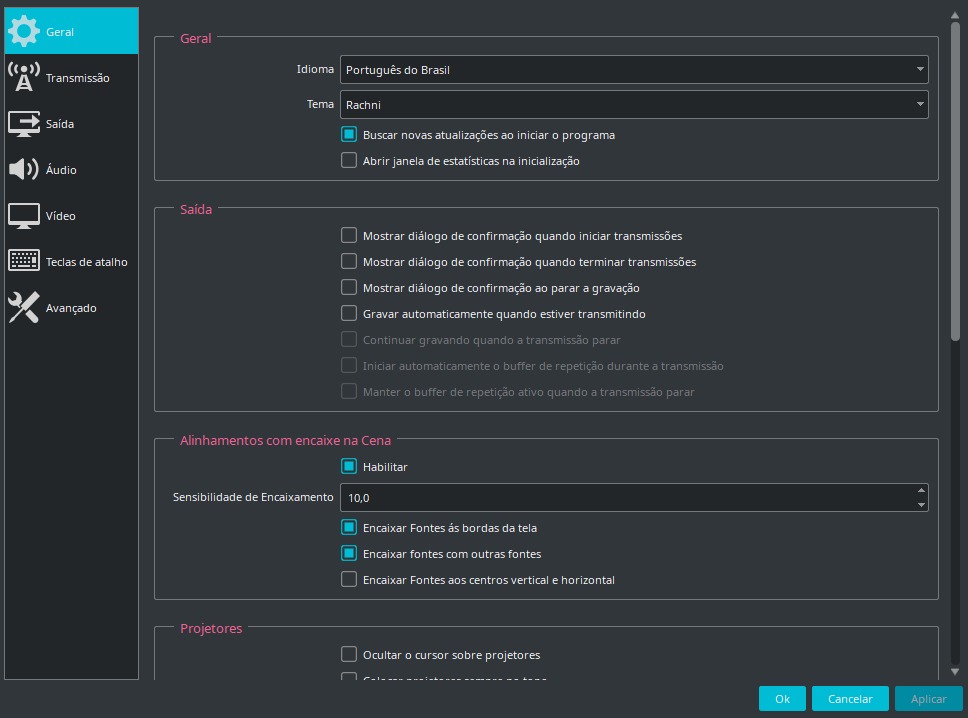Enable Gravar automaticamente quando estiver transmitindo

pos(349,314)
